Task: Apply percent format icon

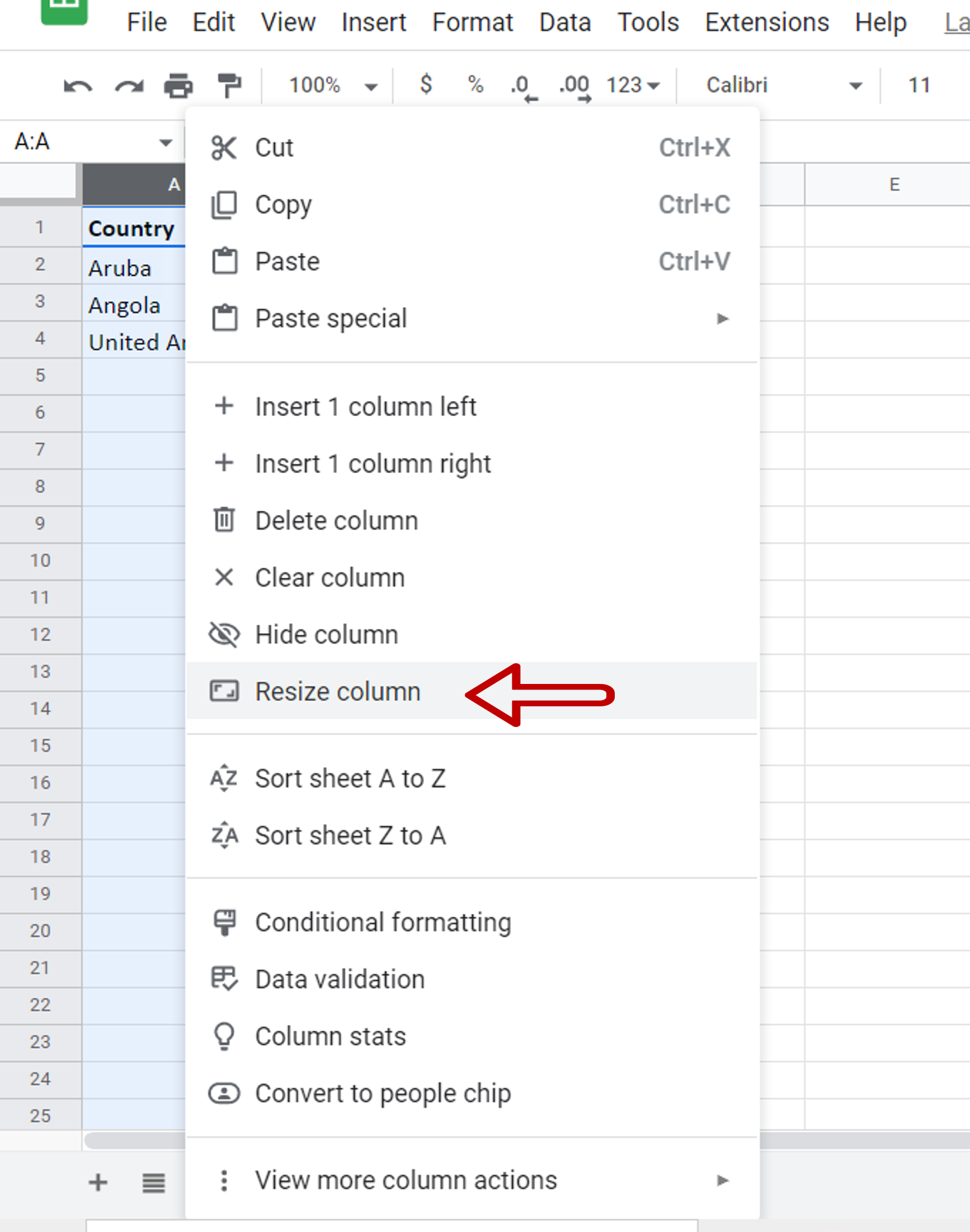Action: 475,85
